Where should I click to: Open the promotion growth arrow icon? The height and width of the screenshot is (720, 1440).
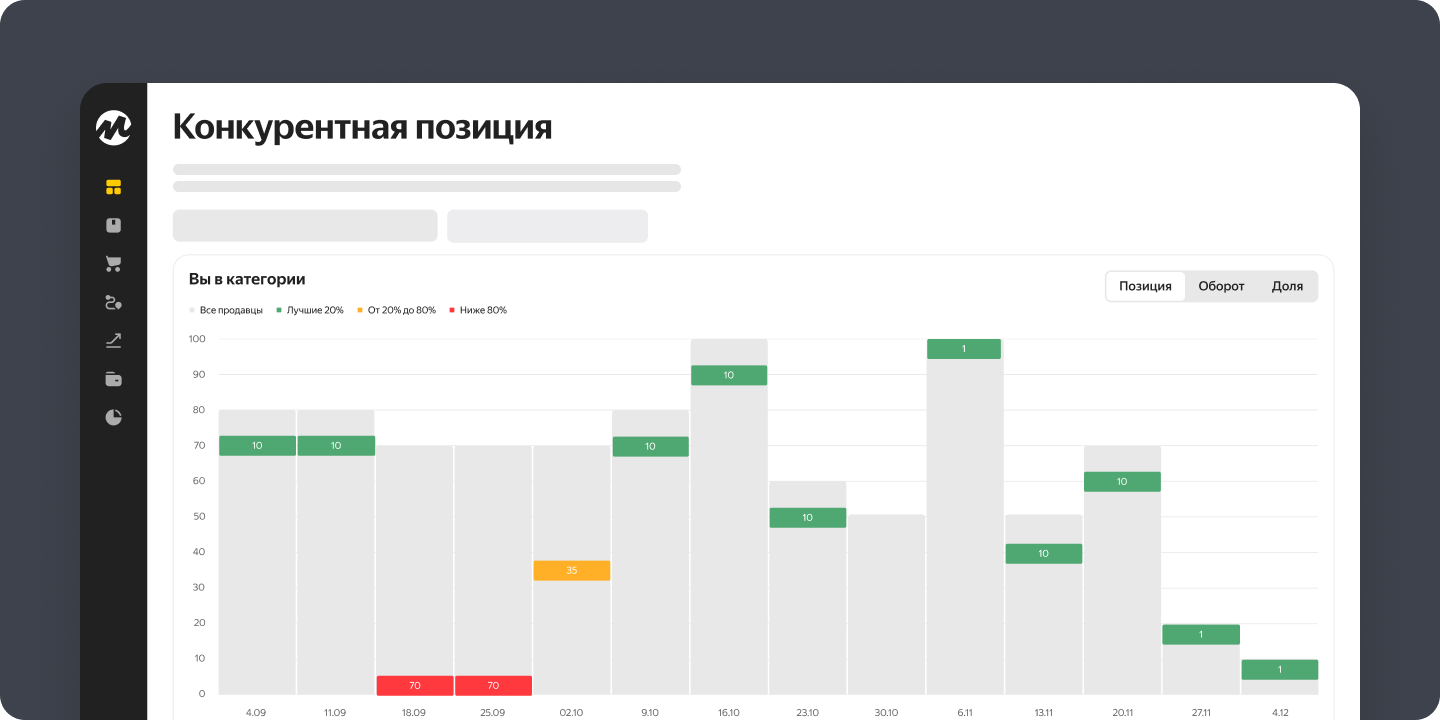(113, 341)
